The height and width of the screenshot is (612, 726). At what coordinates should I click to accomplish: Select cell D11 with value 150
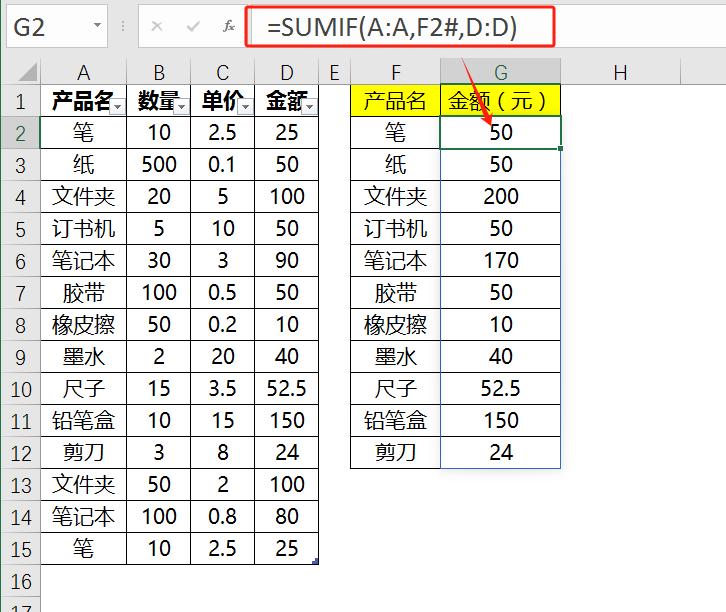287,421
